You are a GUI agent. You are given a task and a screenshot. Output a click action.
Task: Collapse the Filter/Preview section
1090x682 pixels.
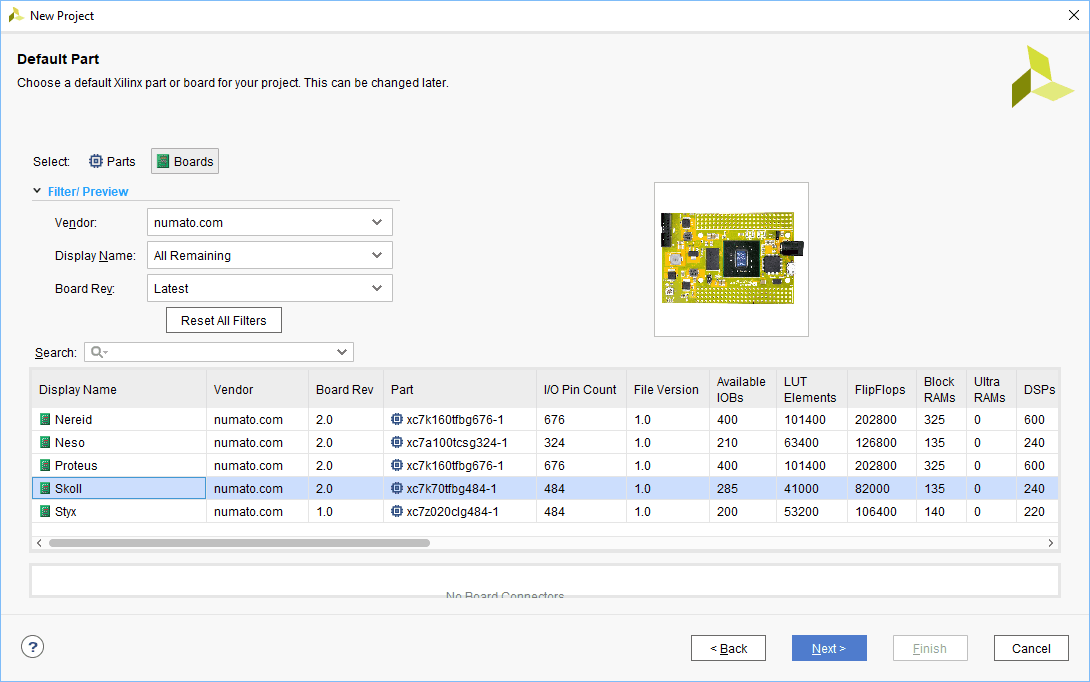tap(37, 191)
